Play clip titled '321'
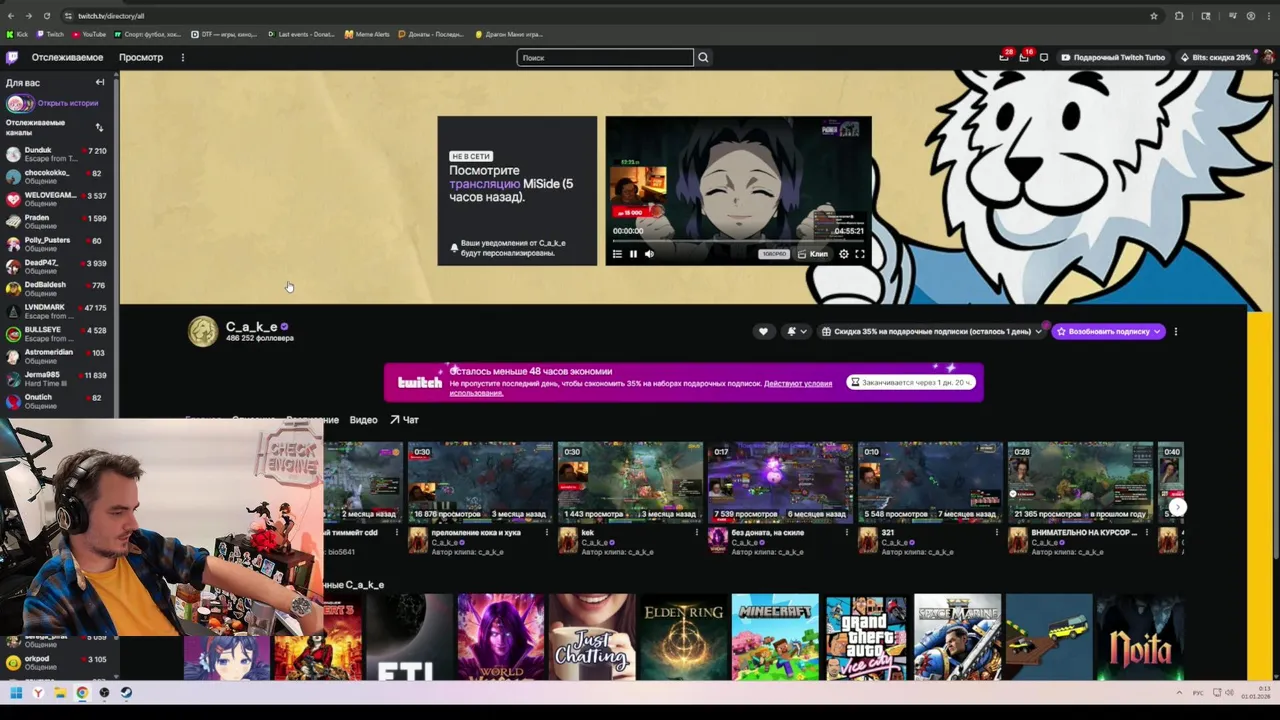Viewport: 1280px width, 720px height. (930, 482)
